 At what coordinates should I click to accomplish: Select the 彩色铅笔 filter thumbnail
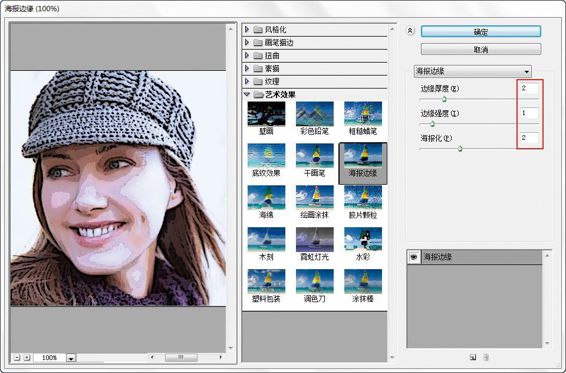click(x=314, y=118)
